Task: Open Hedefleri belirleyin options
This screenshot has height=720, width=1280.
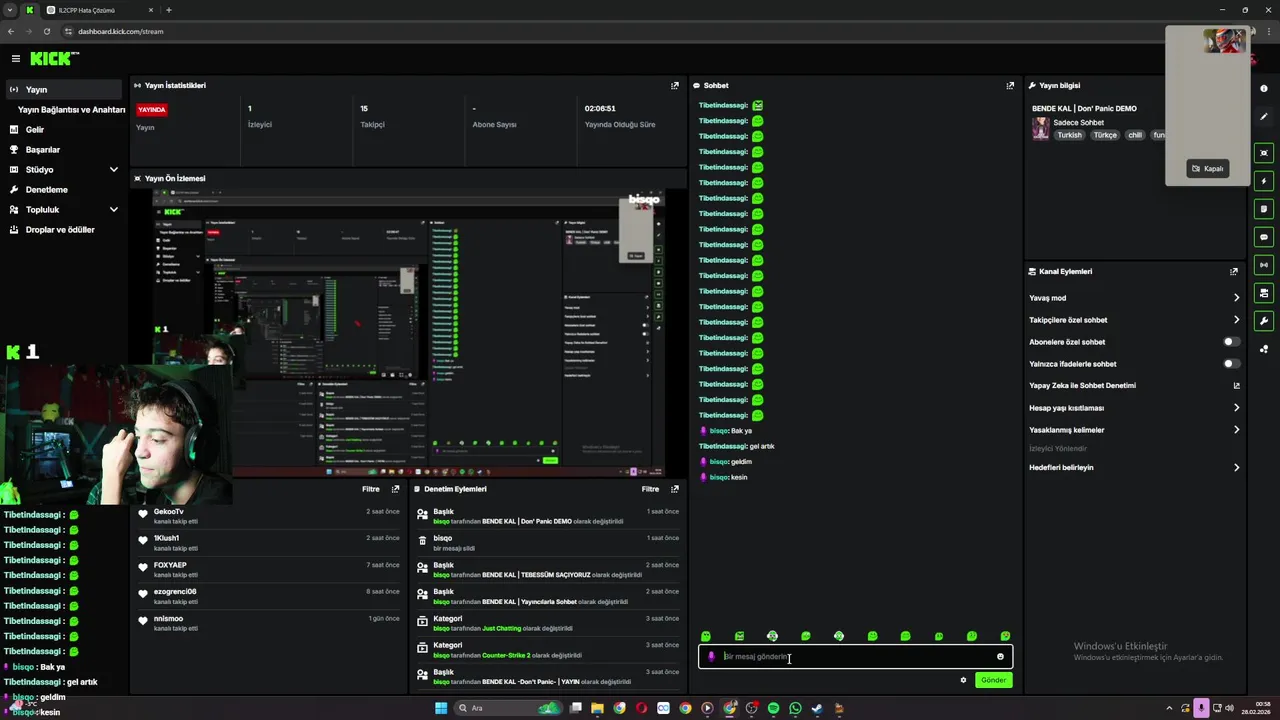Action: [x=1236, y=468]
